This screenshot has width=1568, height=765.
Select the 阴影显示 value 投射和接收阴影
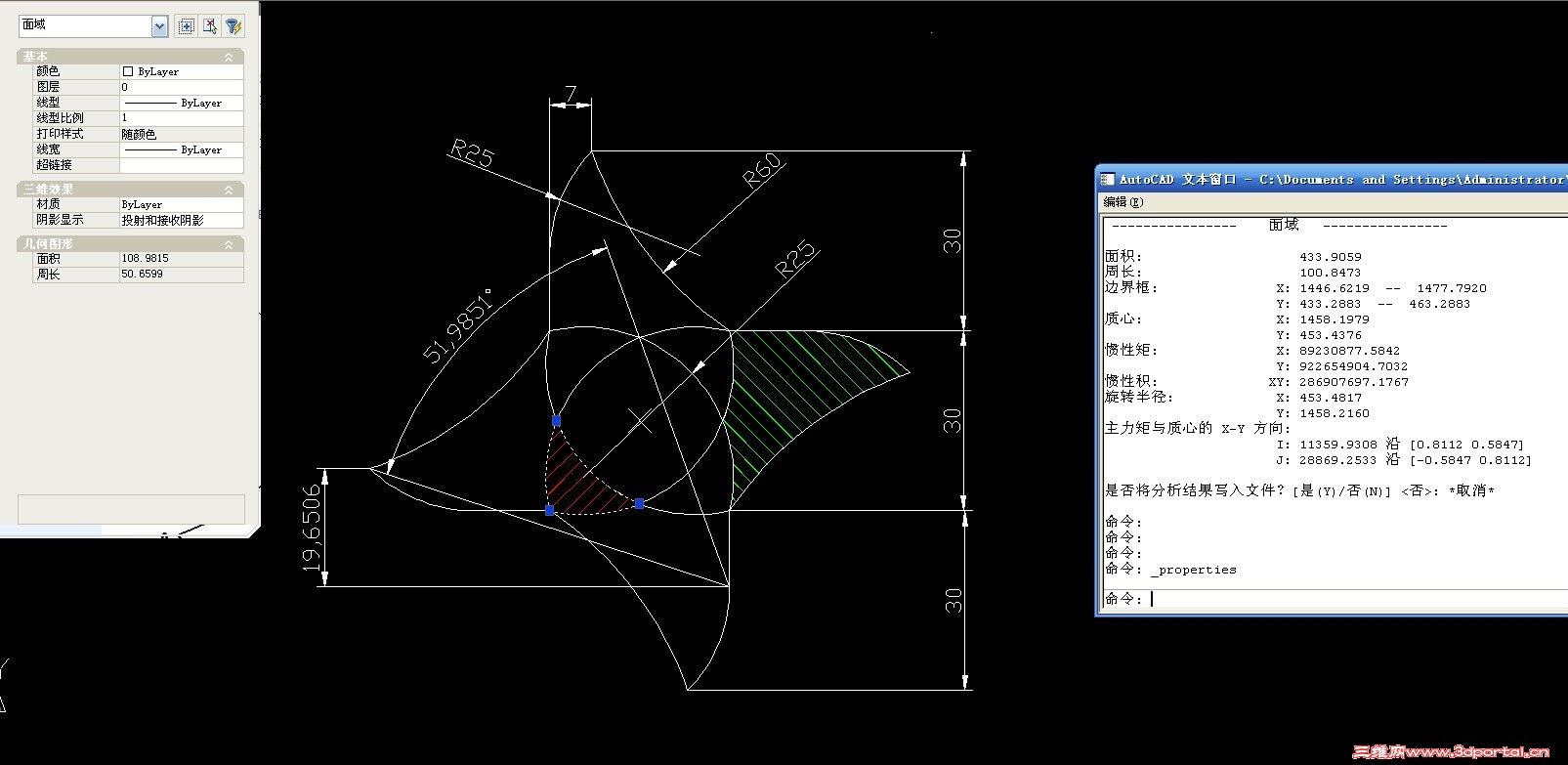181,220
